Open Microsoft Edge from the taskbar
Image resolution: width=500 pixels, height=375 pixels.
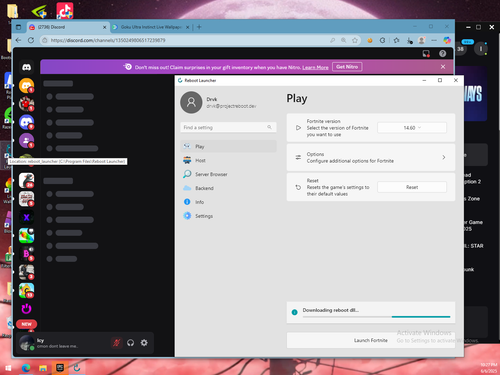tap(26, 368)
